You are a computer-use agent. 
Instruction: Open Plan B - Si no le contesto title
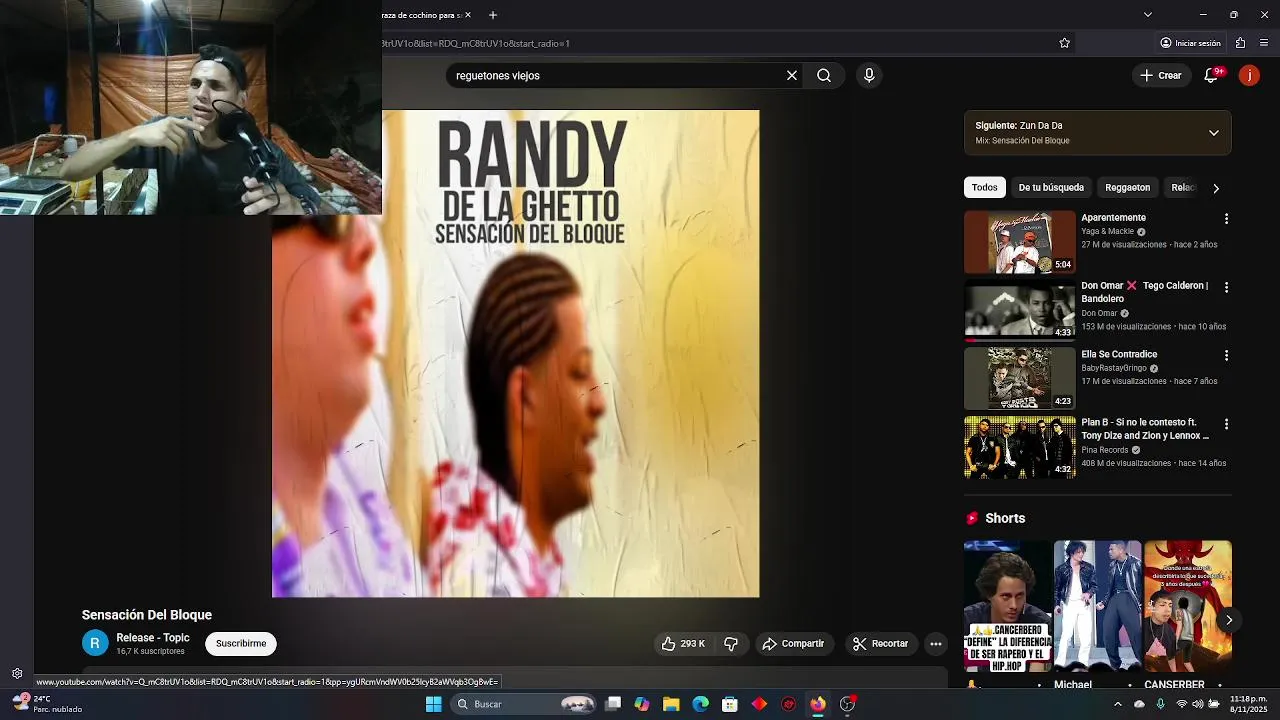point(1145,429)
